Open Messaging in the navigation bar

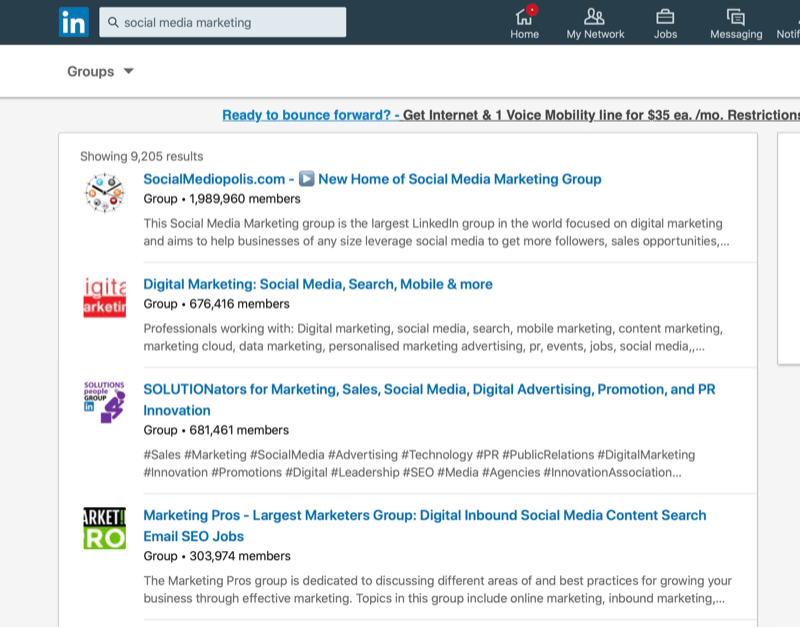[736, 22]
